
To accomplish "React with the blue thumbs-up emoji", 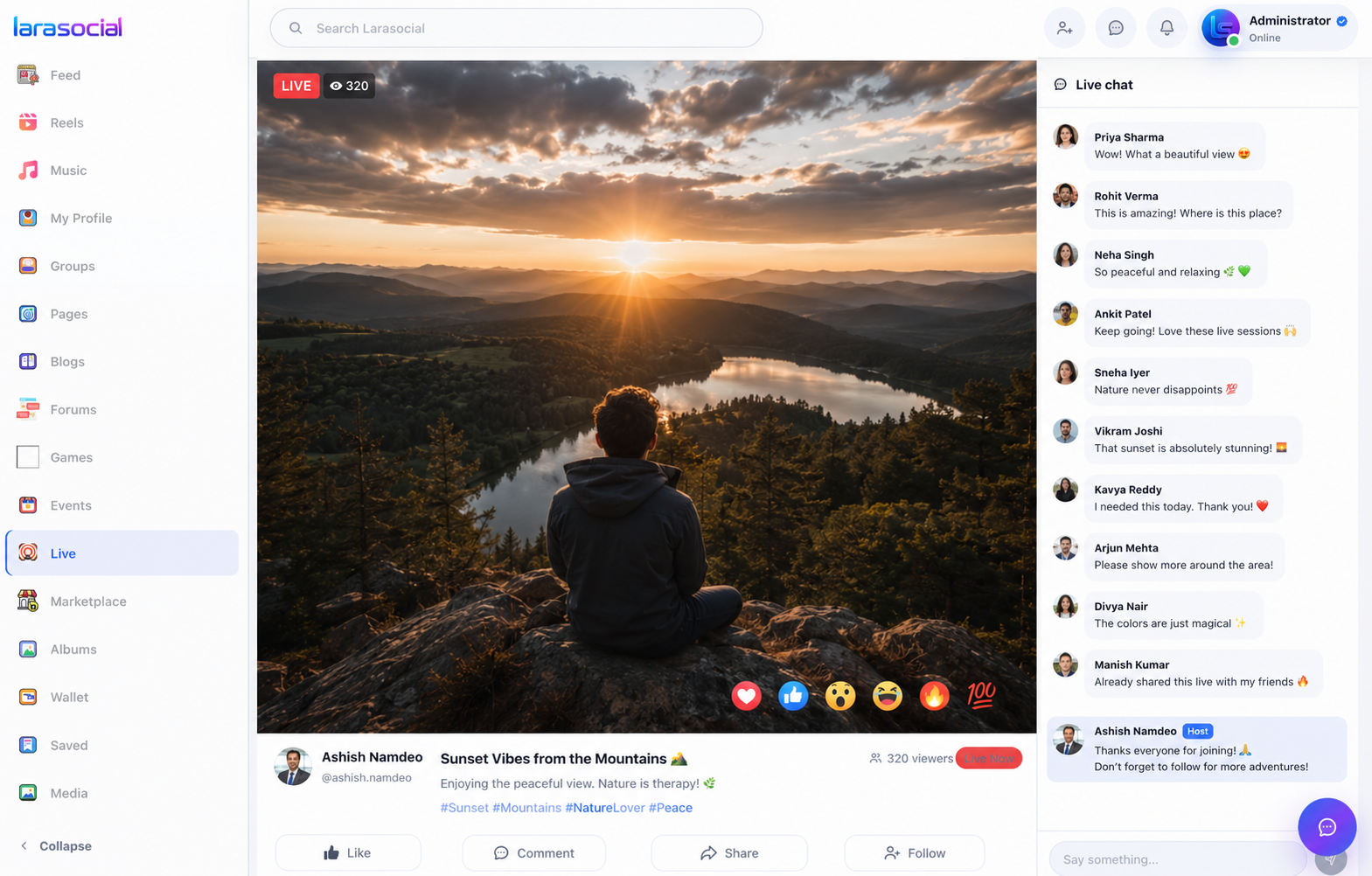I will click(793, 696).
